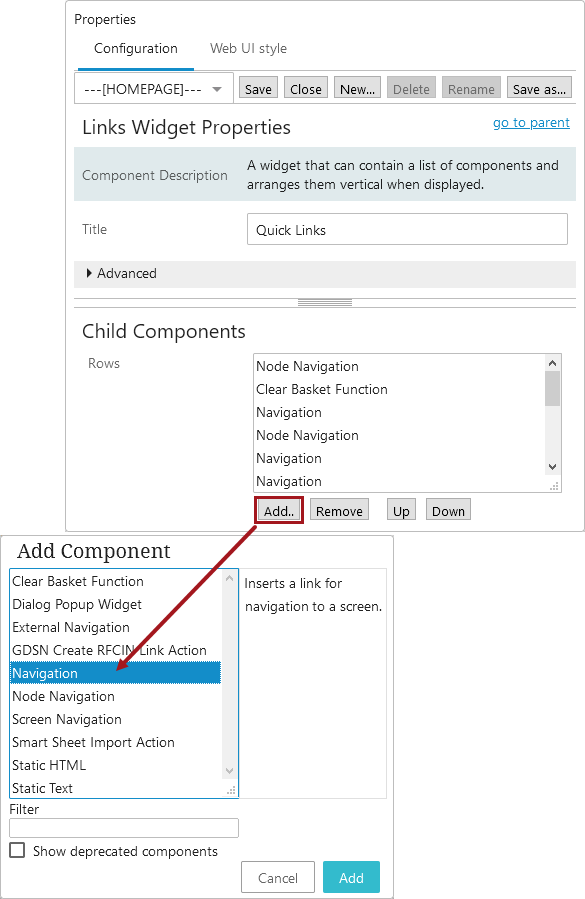This screenshot has height=899, width=585.
Task: Switch to the Web UI style tab
Action: (248, 49)
